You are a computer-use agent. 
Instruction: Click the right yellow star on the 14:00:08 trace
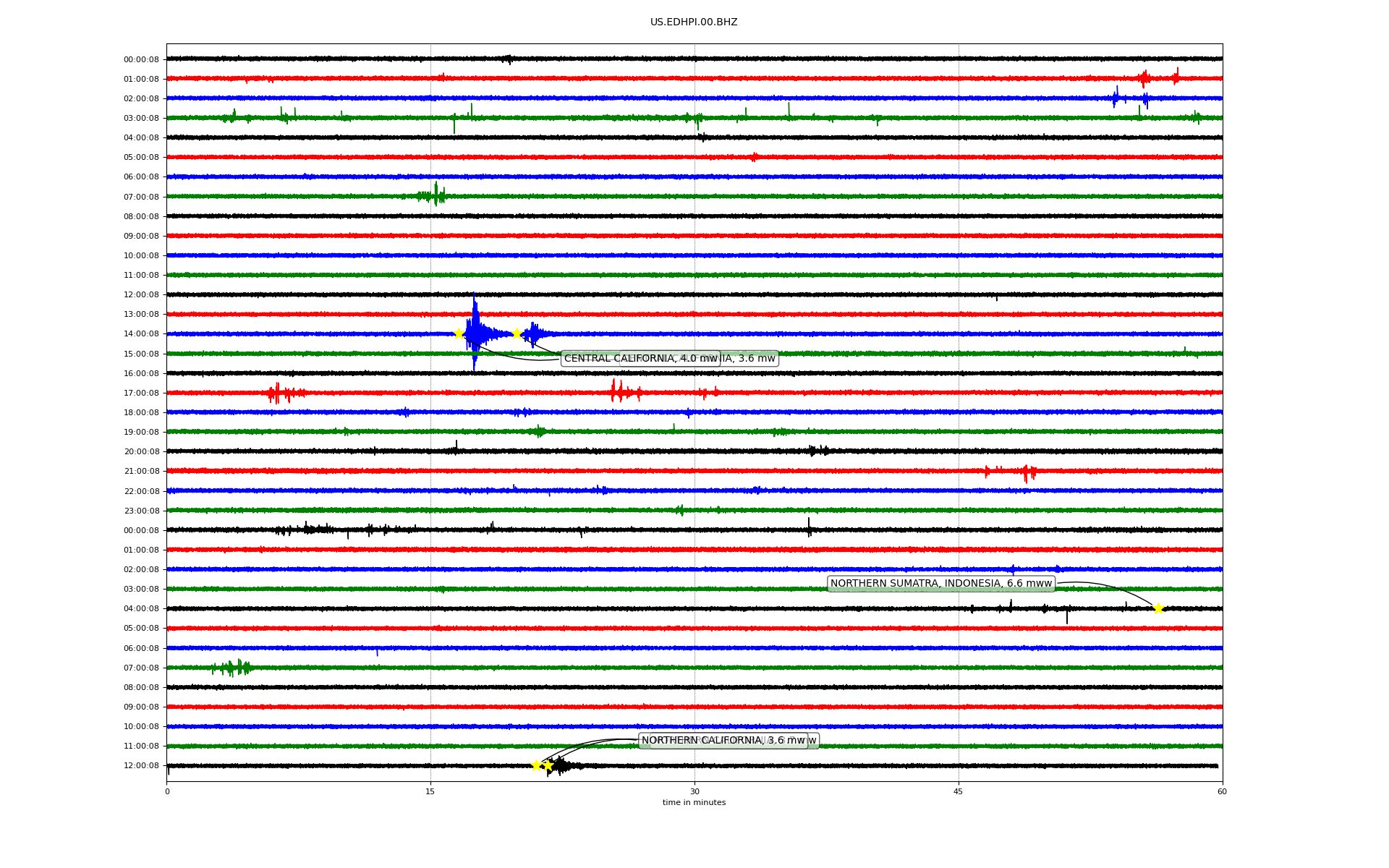tap(517, 333)
